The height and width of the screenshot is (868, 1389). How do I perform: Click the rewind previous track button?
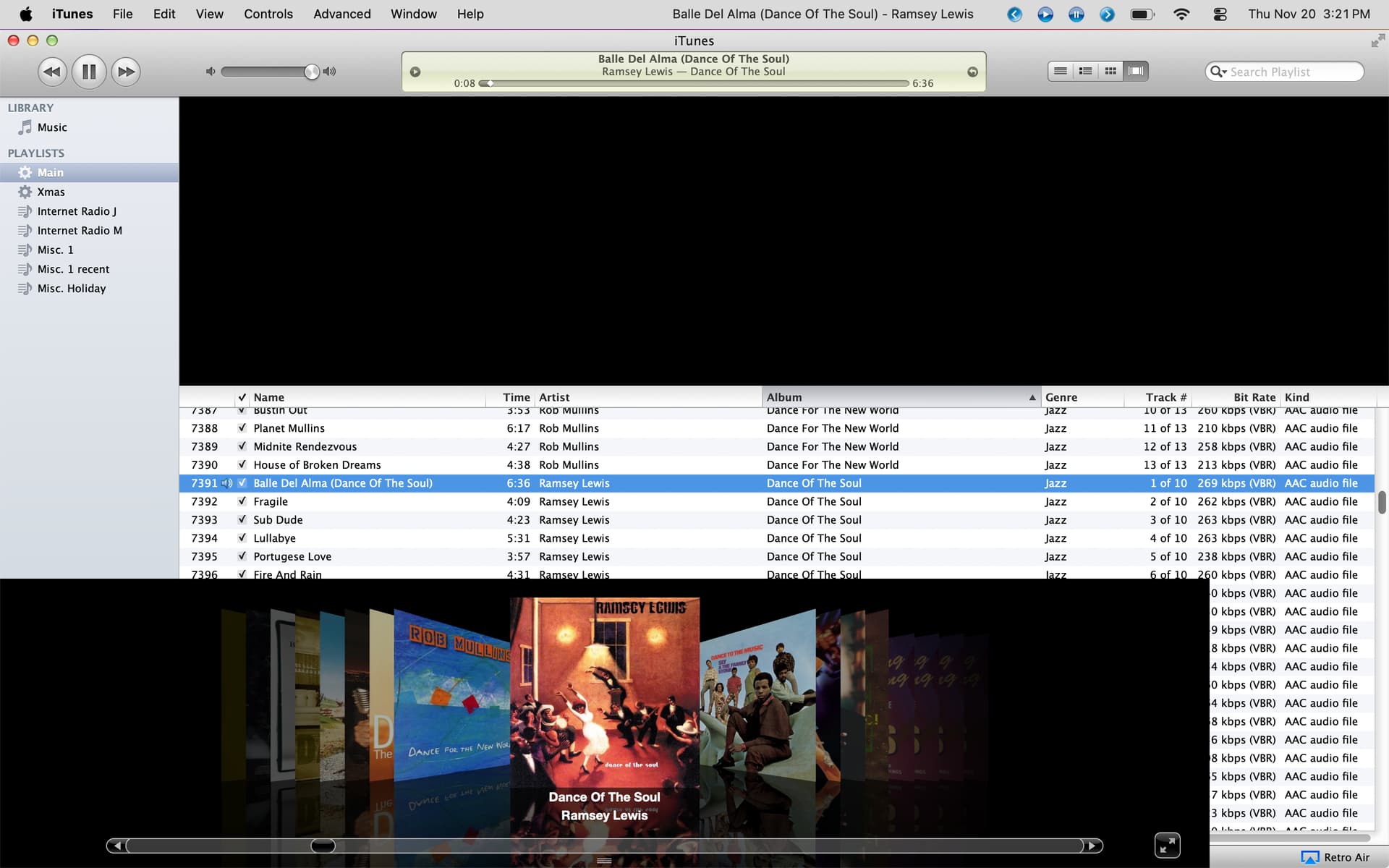point(52,72)
